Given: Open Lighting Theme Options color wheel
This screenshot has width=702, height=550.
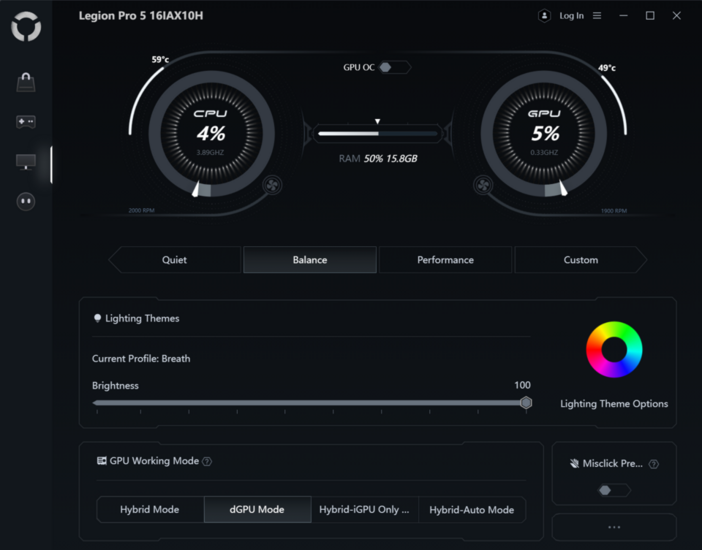Looking at the screenshot, I should (614, 350).
